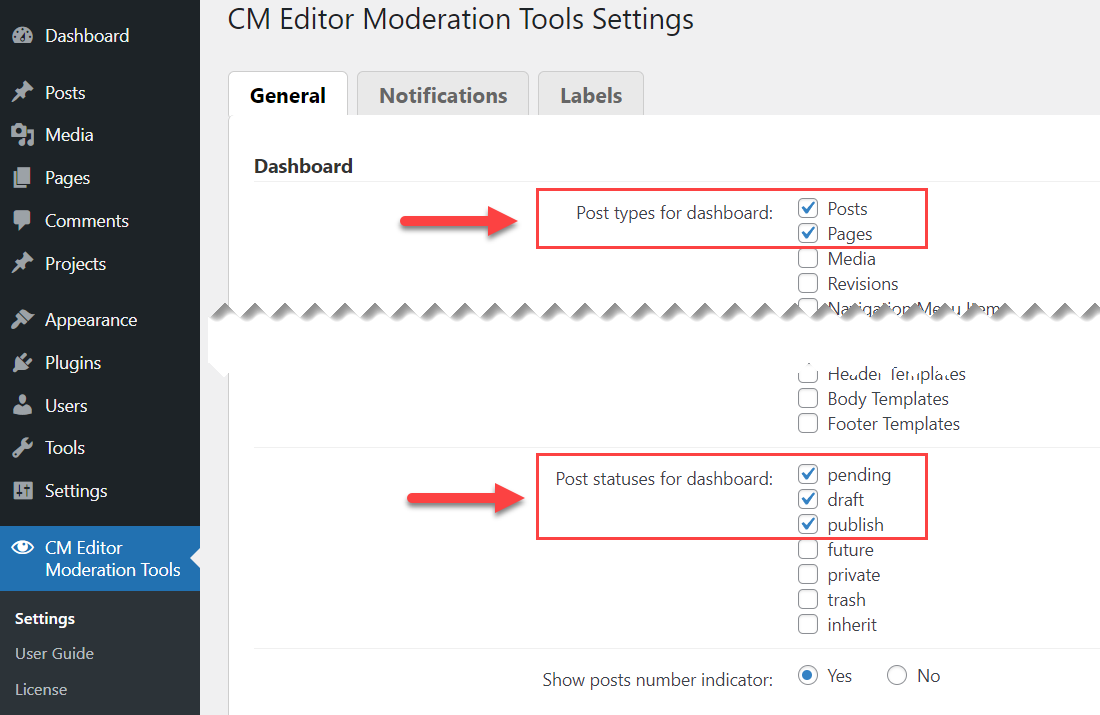The image size is (1100, 715).
Task: Enable future status checkbox
Action: click(x=807, y=549)
